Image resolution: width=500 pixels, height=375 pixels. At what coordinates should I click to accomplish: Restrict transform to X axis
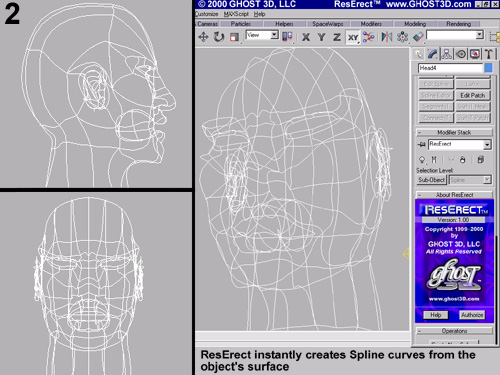pyautogui.click(x=306, y=37)
